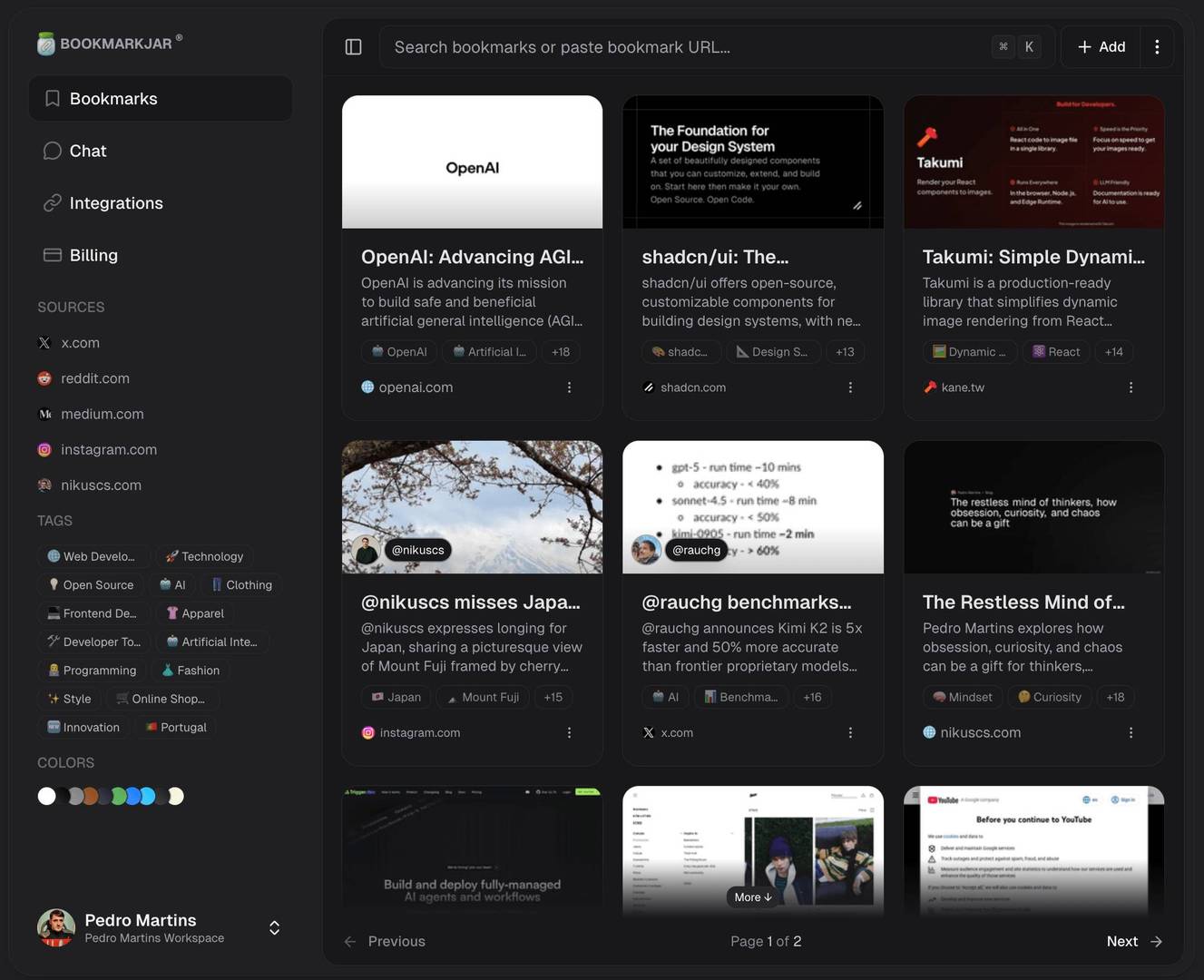This screenshot has width=1204, height=980.
Task: Click the chat bubble icon beside Chat
Action: (x=52, y=151)
